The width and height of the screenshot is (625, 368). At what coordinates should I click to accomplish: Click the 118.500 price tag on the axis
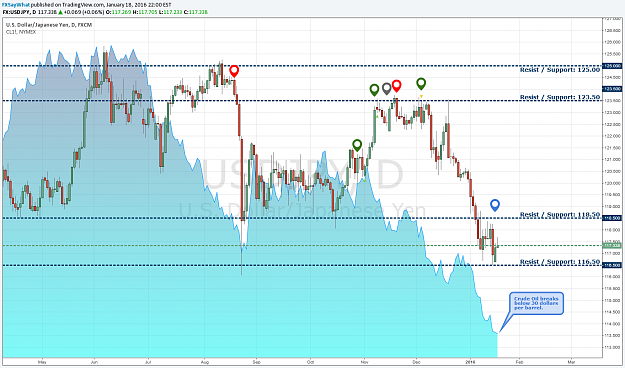612,218
